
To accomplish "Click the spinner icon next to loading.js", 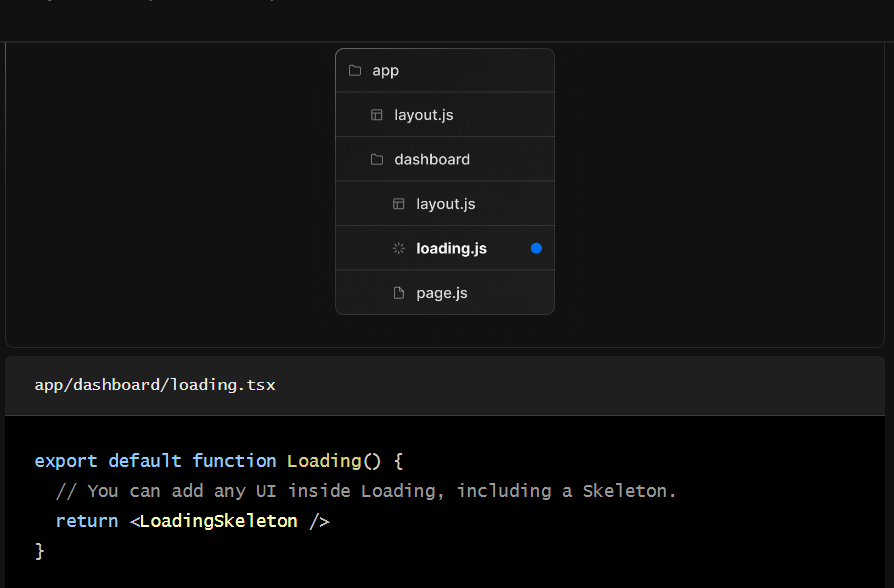I will tap(398, 248).
